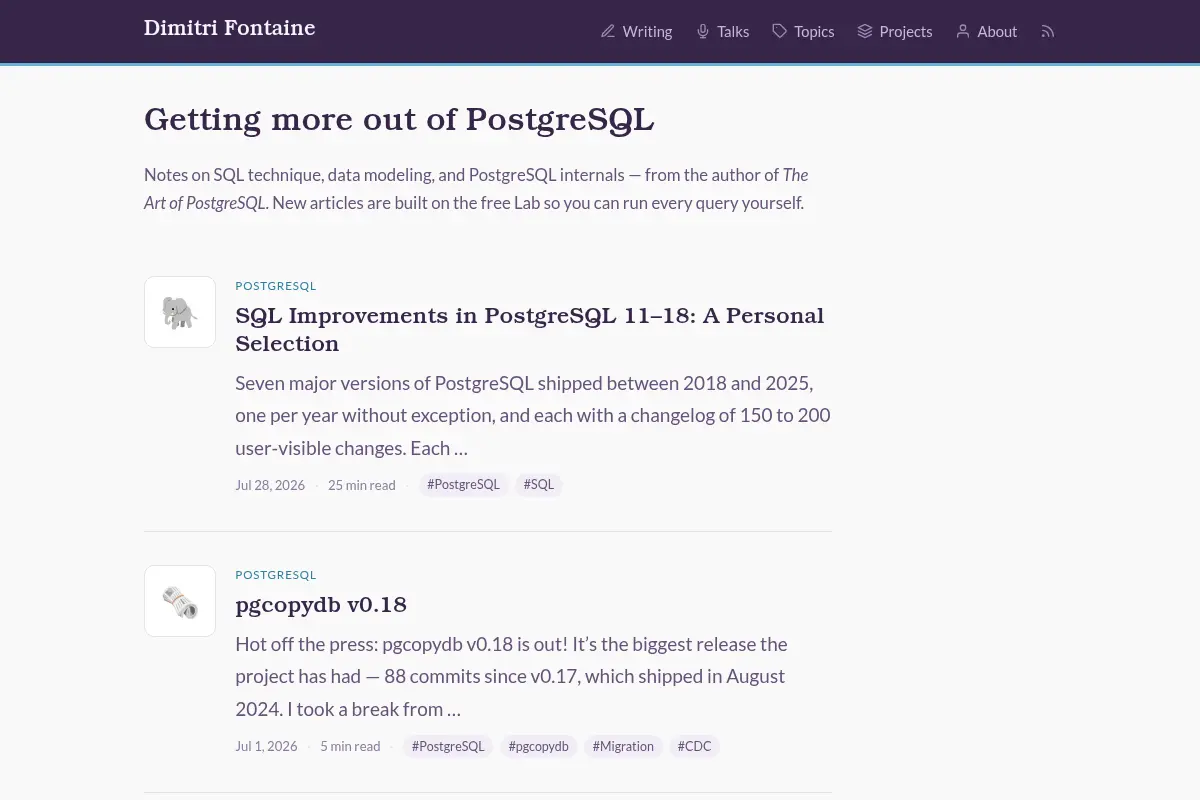Filter by the #Migration tag

click(x=623, y=746)
